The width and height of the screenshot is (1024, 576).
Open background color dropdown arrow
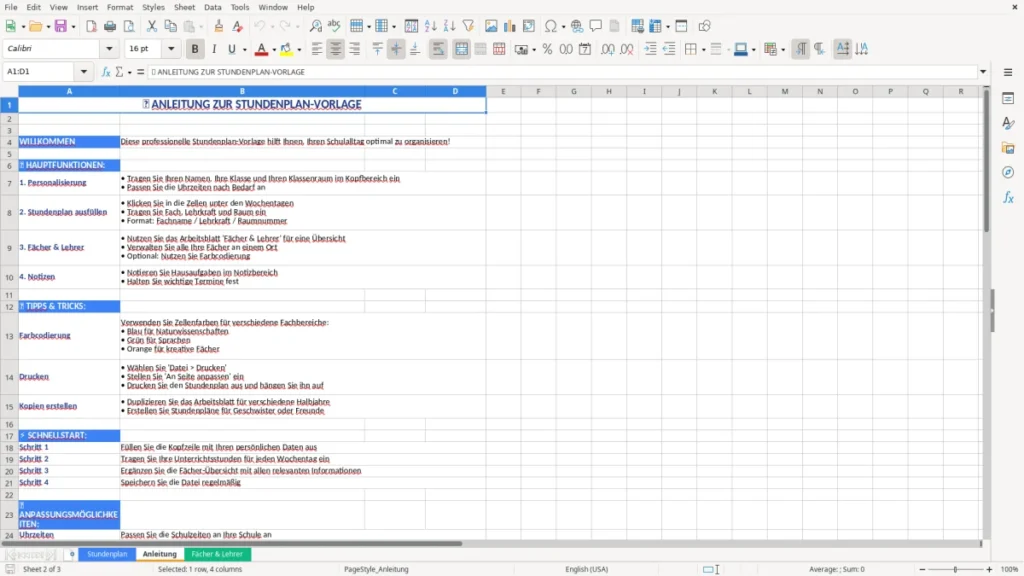click(x=299, y=50)
